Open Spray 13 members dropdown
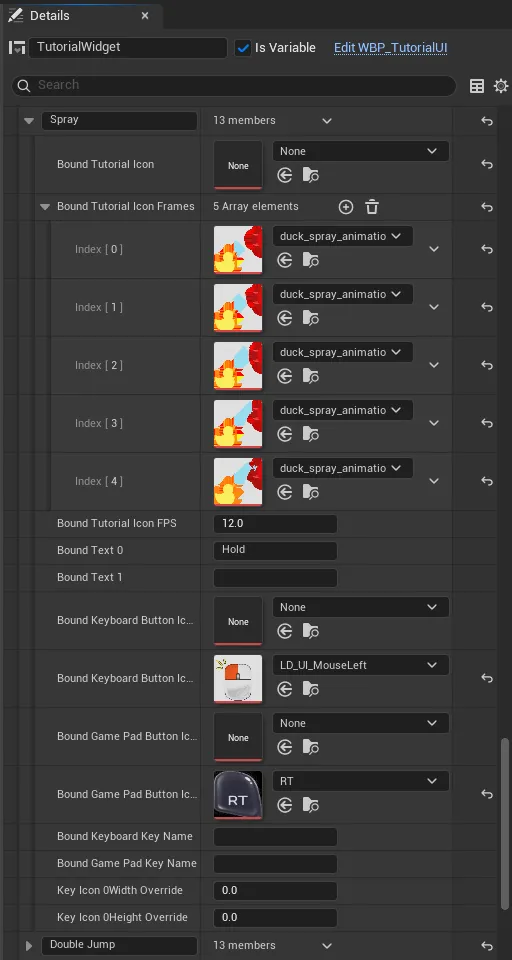 [x=327, y=121]
